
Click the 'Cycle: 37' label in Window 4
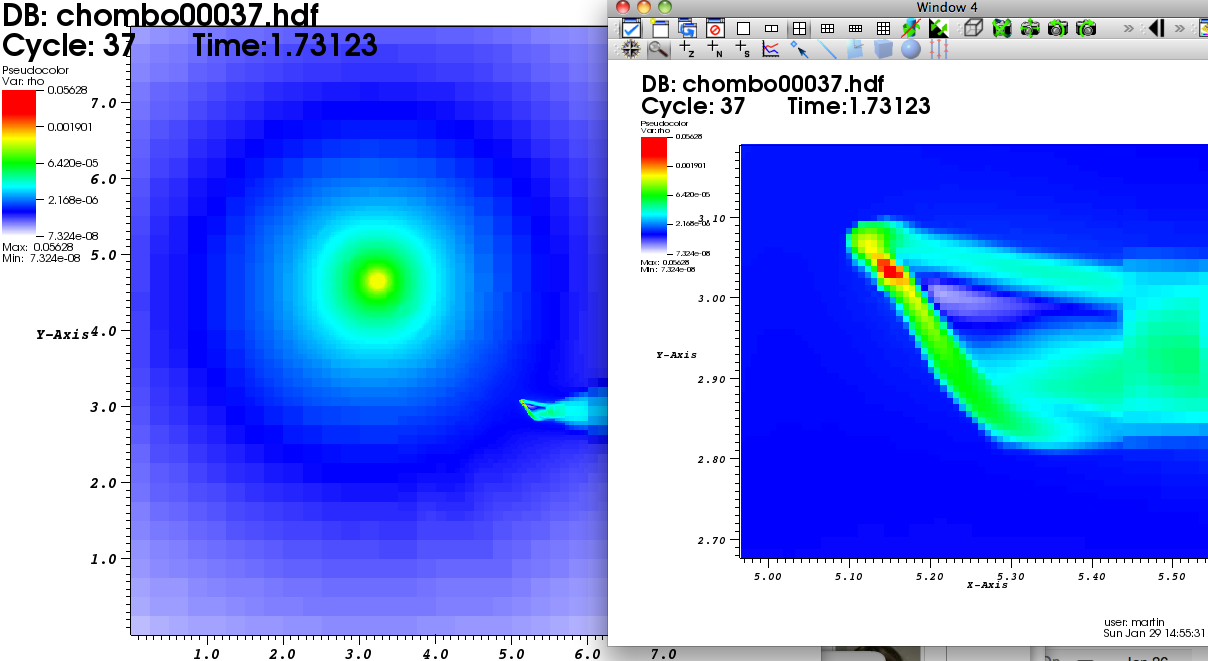[x=694, y=106]
